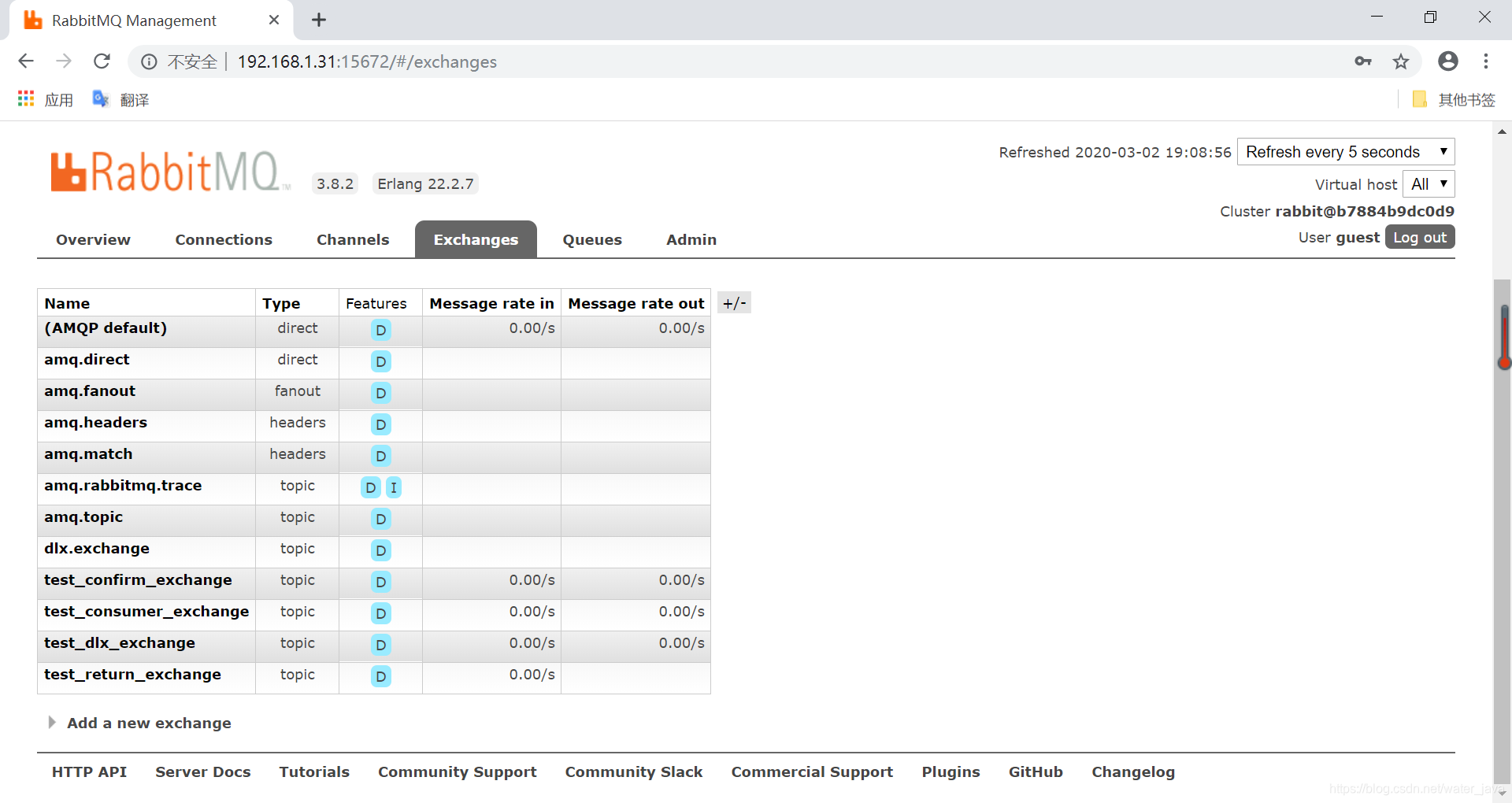Click the D badge for test_return_exchange

[x=381, y=676]
